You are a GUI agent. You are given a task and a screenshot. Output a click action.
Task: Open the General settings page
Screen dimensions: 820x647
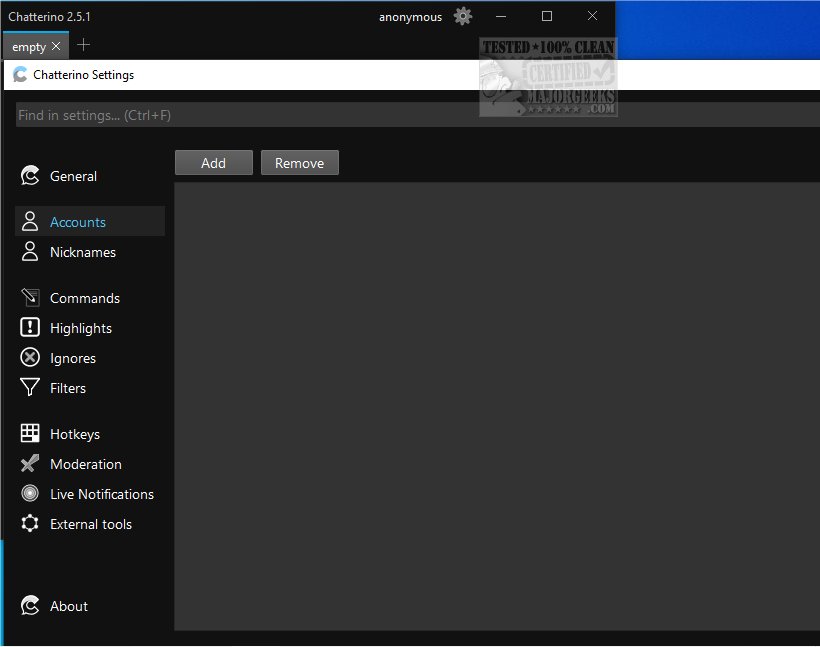(73, 176)
